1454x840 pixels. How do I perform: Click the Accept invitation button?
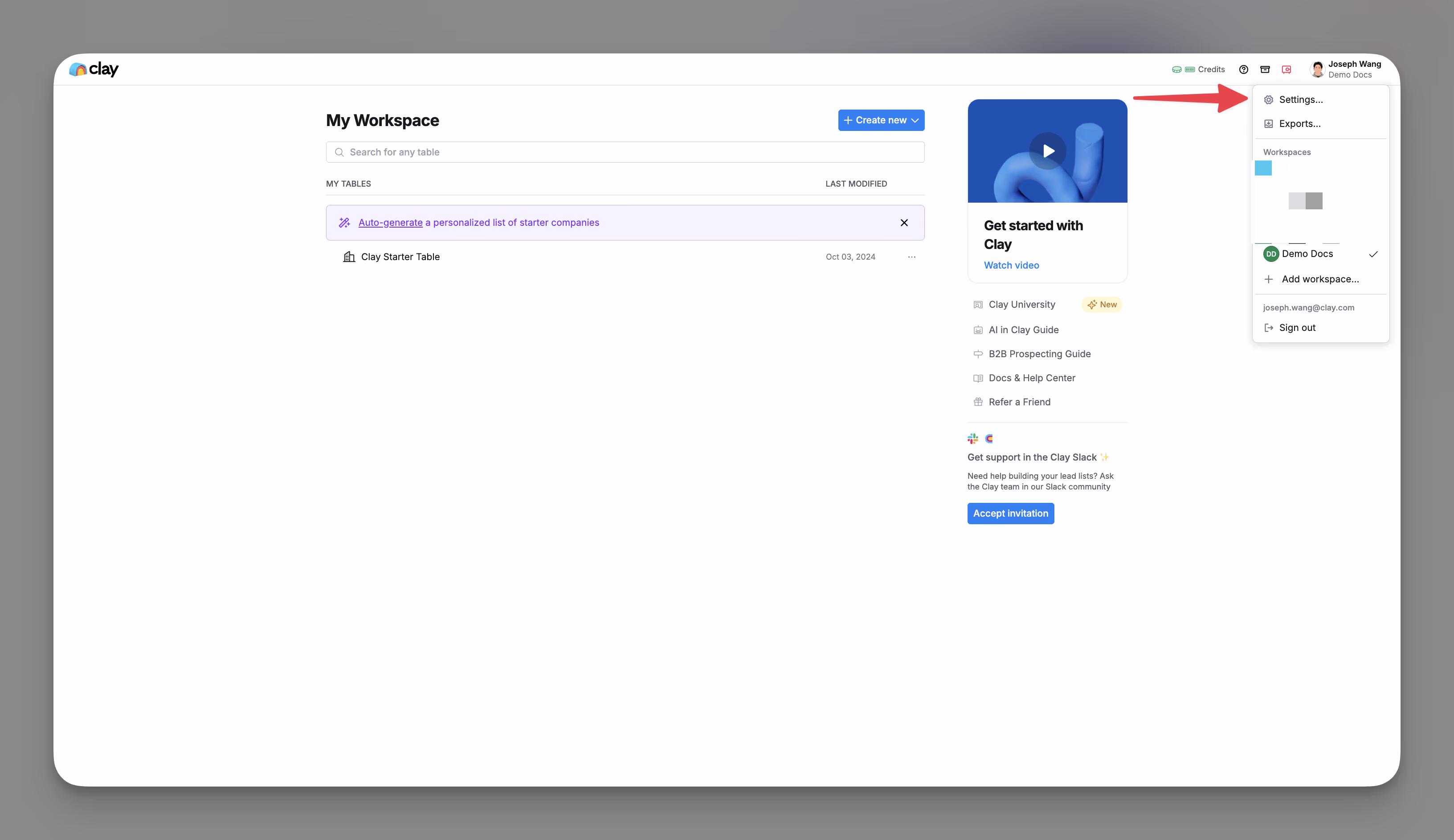(x=1011, y=514)
